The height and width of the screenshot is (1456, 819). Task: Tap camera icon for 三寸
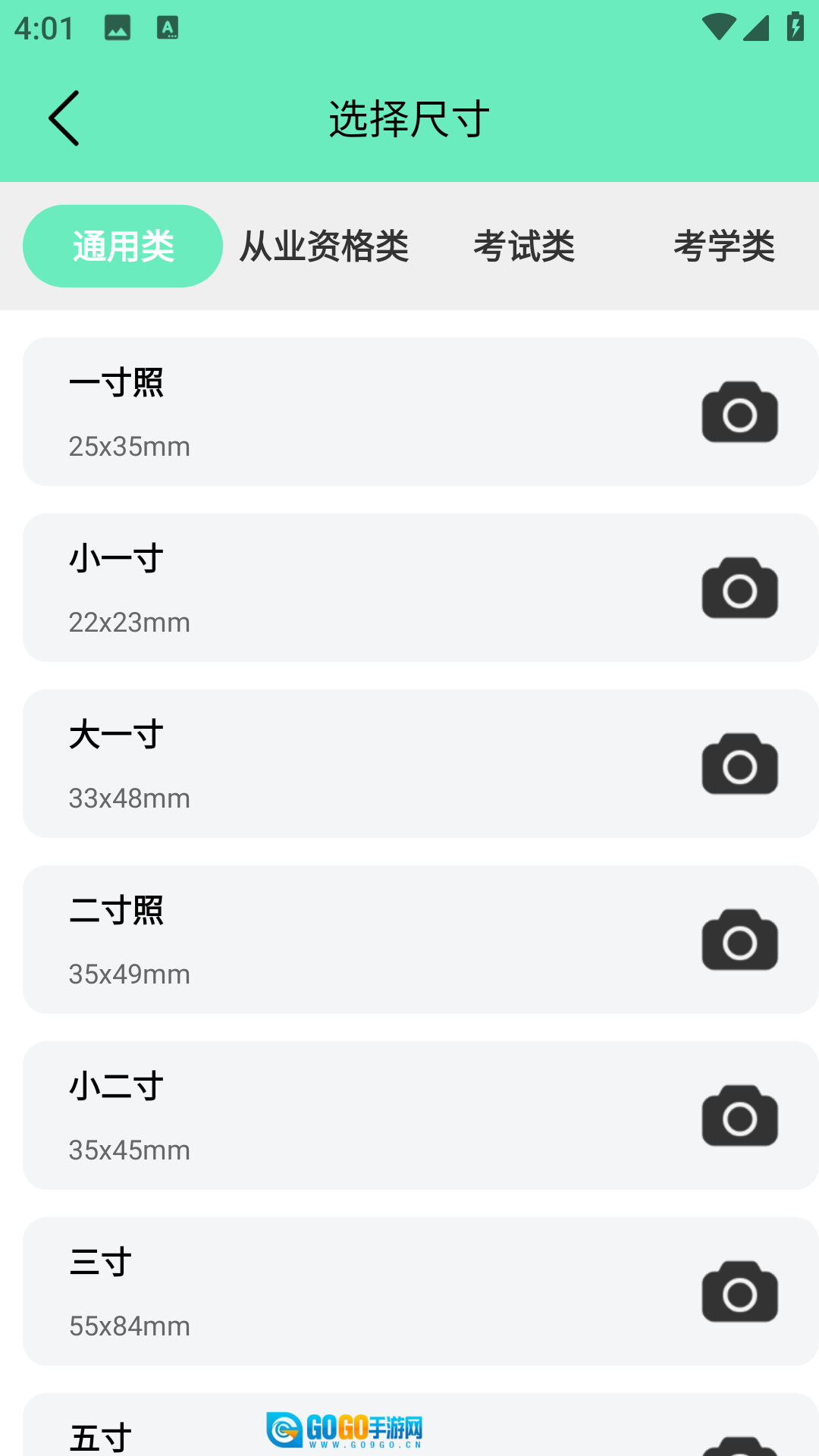tap(739, 1292)
